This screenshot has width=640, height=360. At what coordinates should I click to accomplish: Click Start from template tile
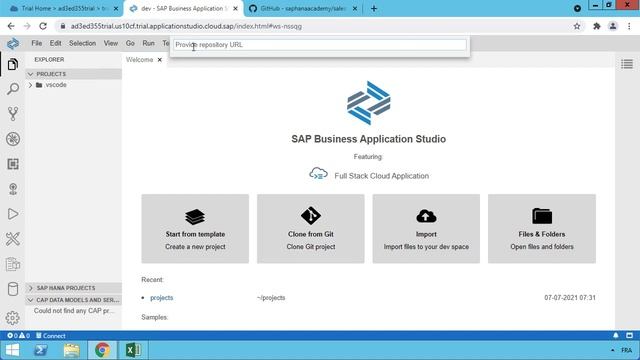point(195,229)
